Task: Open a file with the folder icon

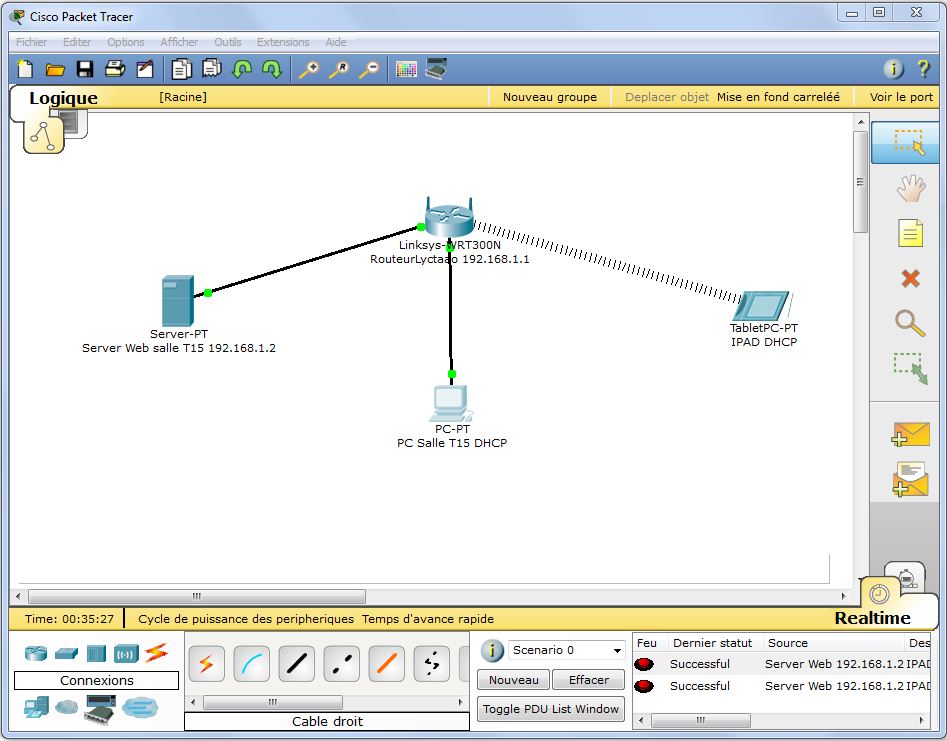Action: point(55,69)
